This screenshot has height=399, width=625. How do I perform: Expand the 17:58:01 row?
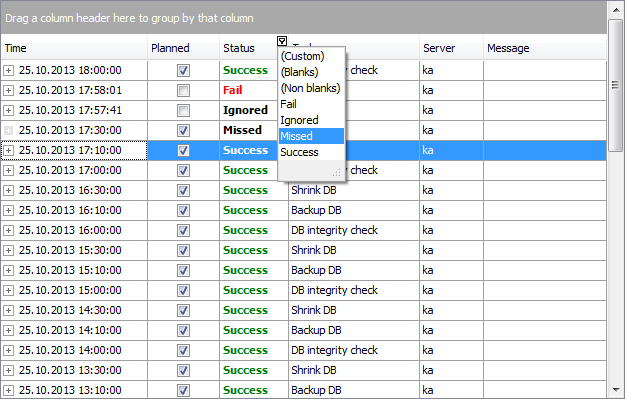tap(8, 90)
